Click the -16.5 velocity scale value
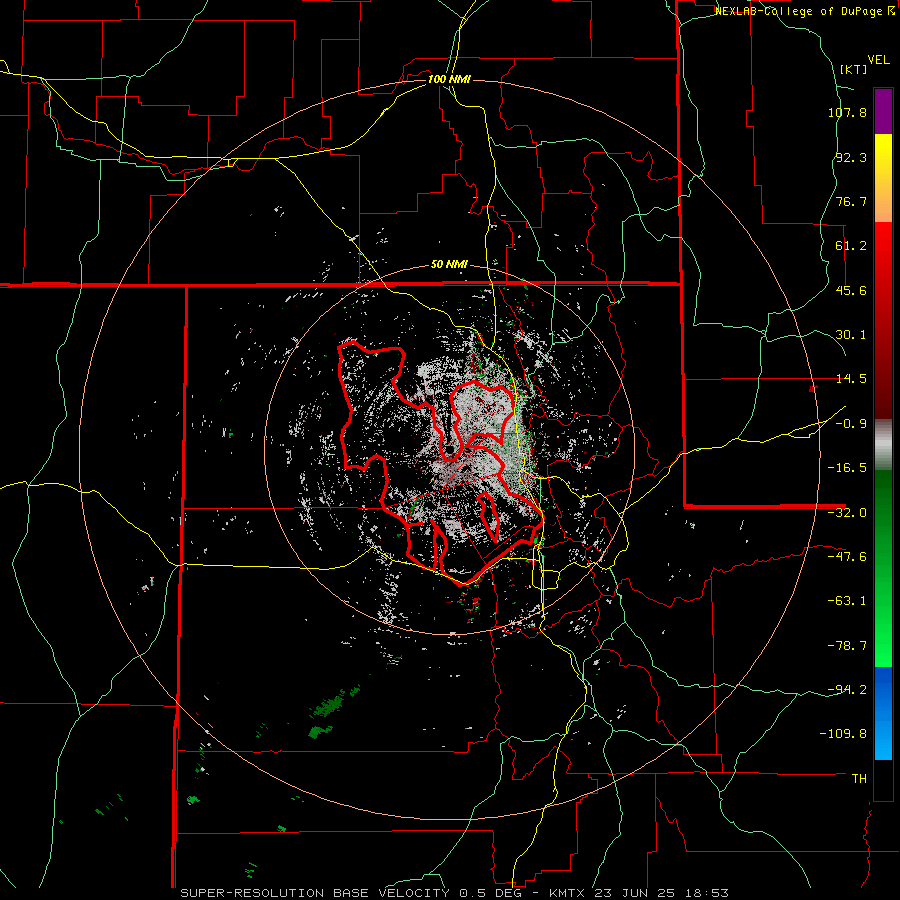Screen dimensions: 900x900 pyautogui.click(x=847, y=468)
